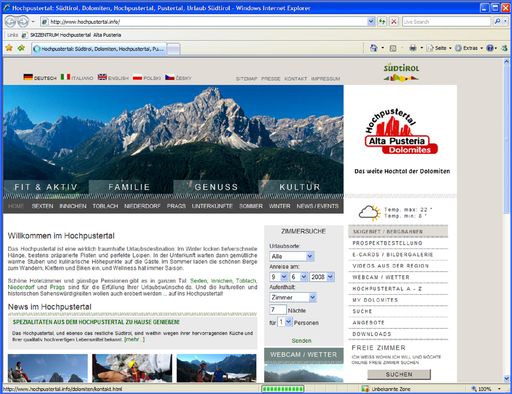Click the Add to Favorites icon
The width and height of the screenshot is (512, 394).
pos(21,48)
